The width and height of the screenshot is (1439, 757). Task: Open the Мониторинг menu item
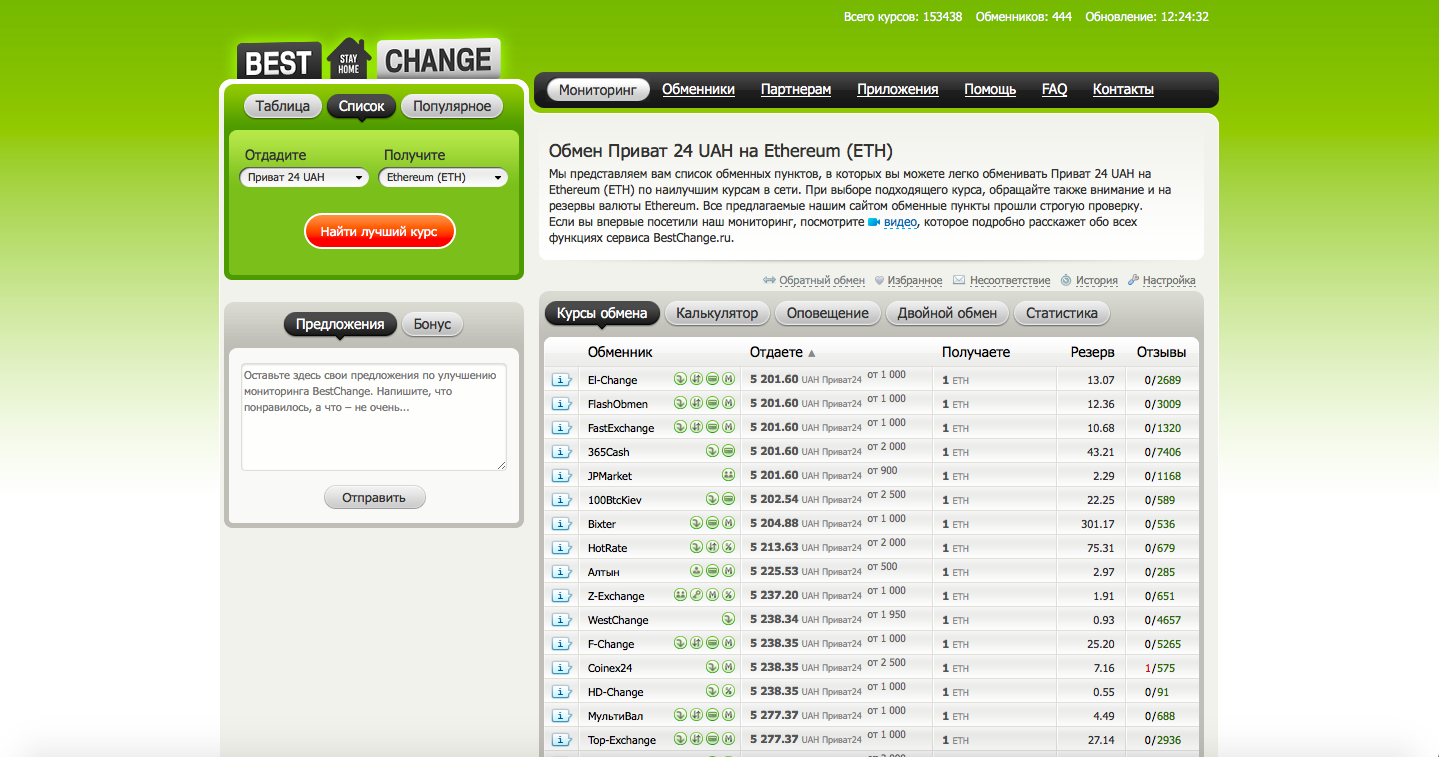coord(598,90)
